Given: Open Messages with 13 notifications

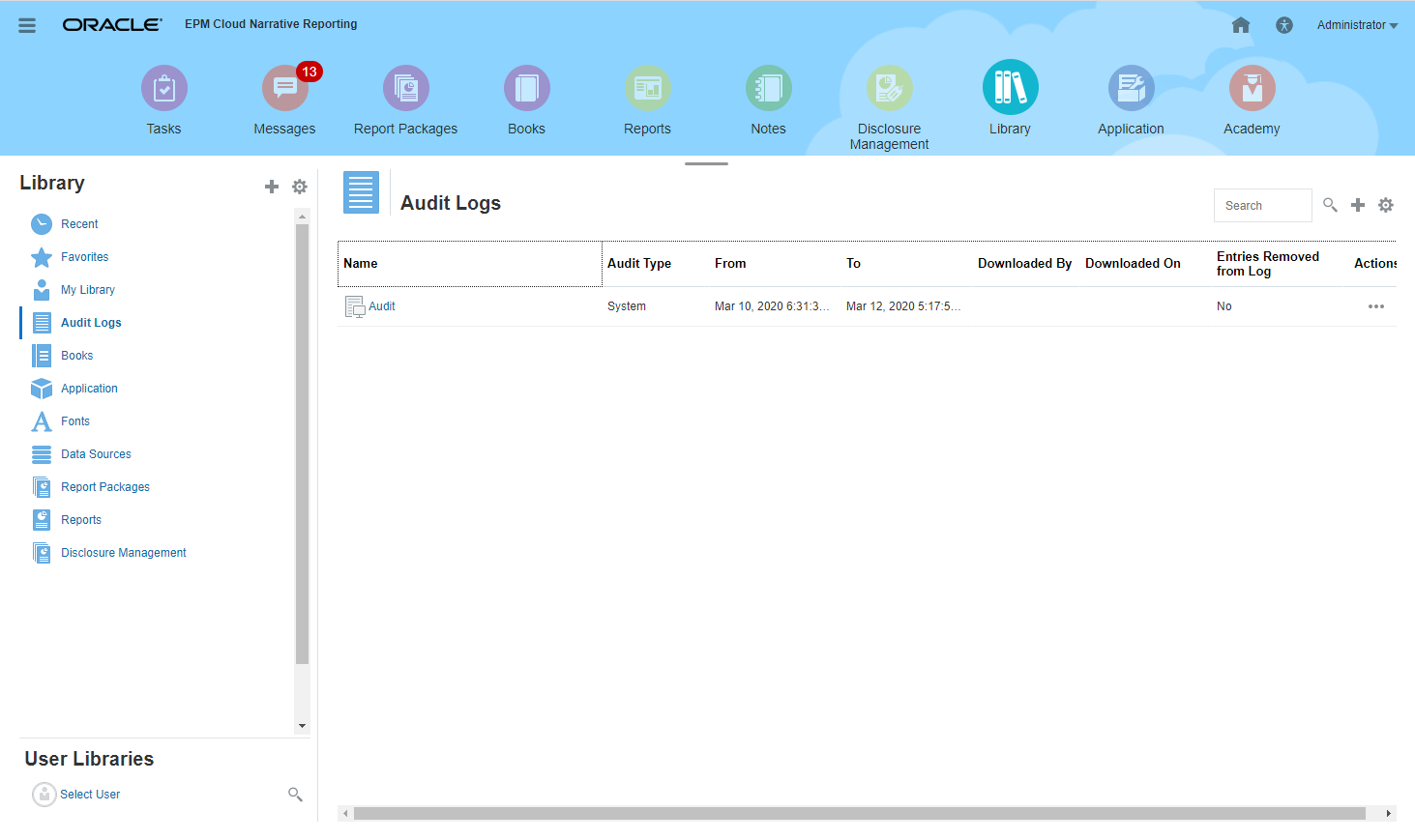Looking at the screenshot, I should (x=285, y=88).
